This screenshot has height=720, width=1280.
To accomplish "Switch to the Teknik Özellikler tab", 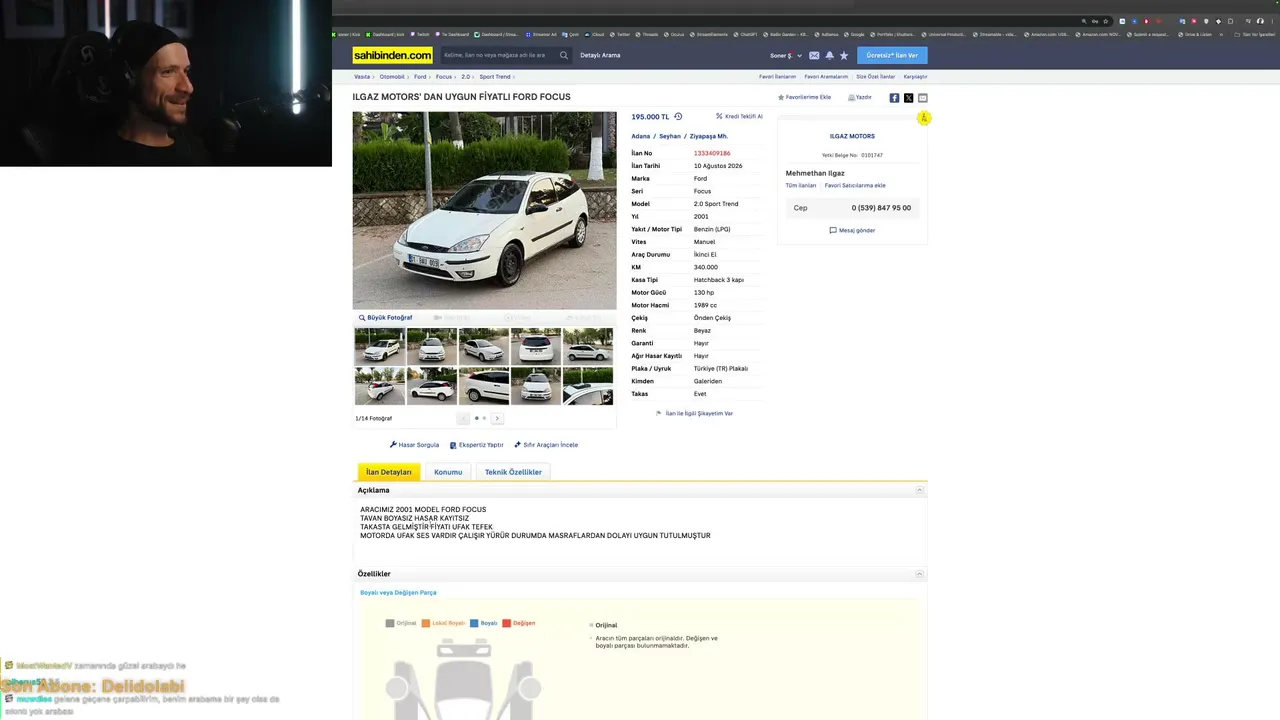I will coord(513,472).
